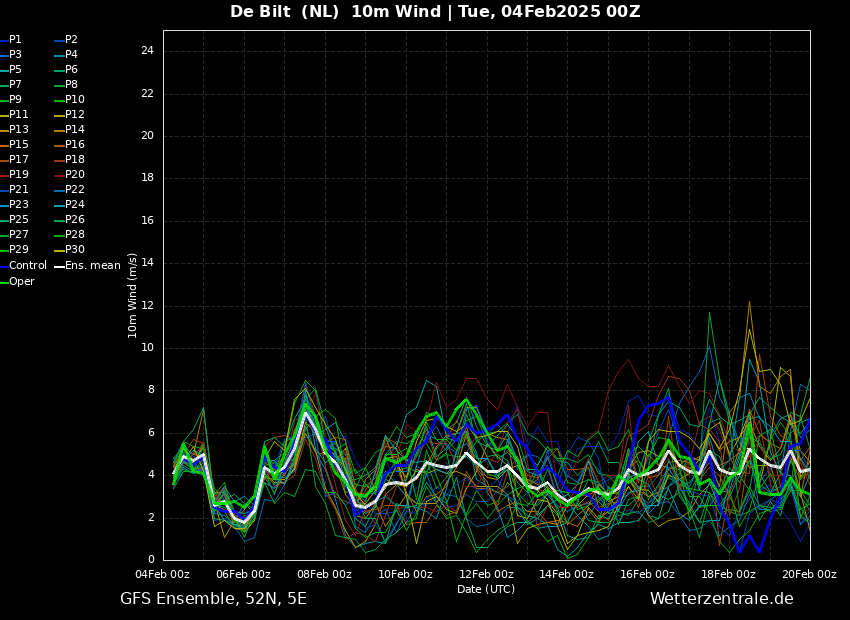Viewport: 850px width, 620px height.
Task: Click the 10m Wind (m/s) axis title
Action: click(x=133, y=295)
